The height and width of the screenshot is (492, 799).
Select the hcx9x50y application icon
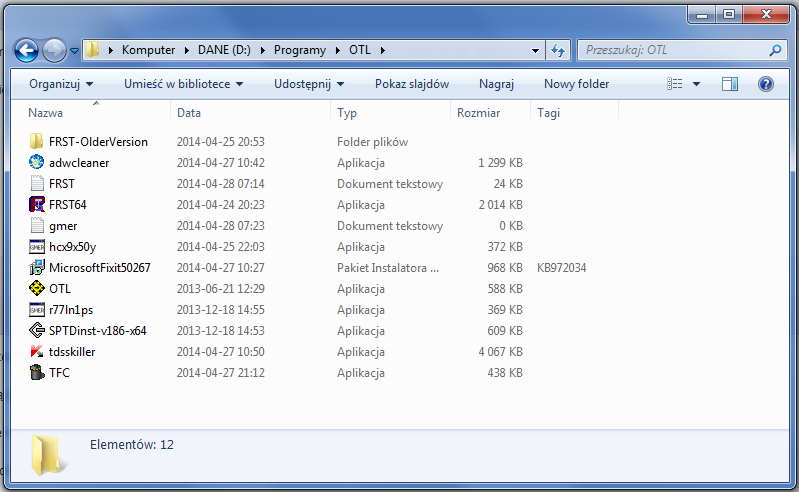pos(37,247)
